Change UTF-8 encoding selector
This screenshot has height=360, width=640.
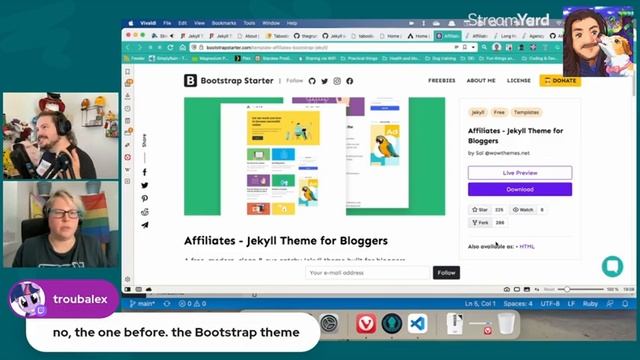tap(550, 304)
